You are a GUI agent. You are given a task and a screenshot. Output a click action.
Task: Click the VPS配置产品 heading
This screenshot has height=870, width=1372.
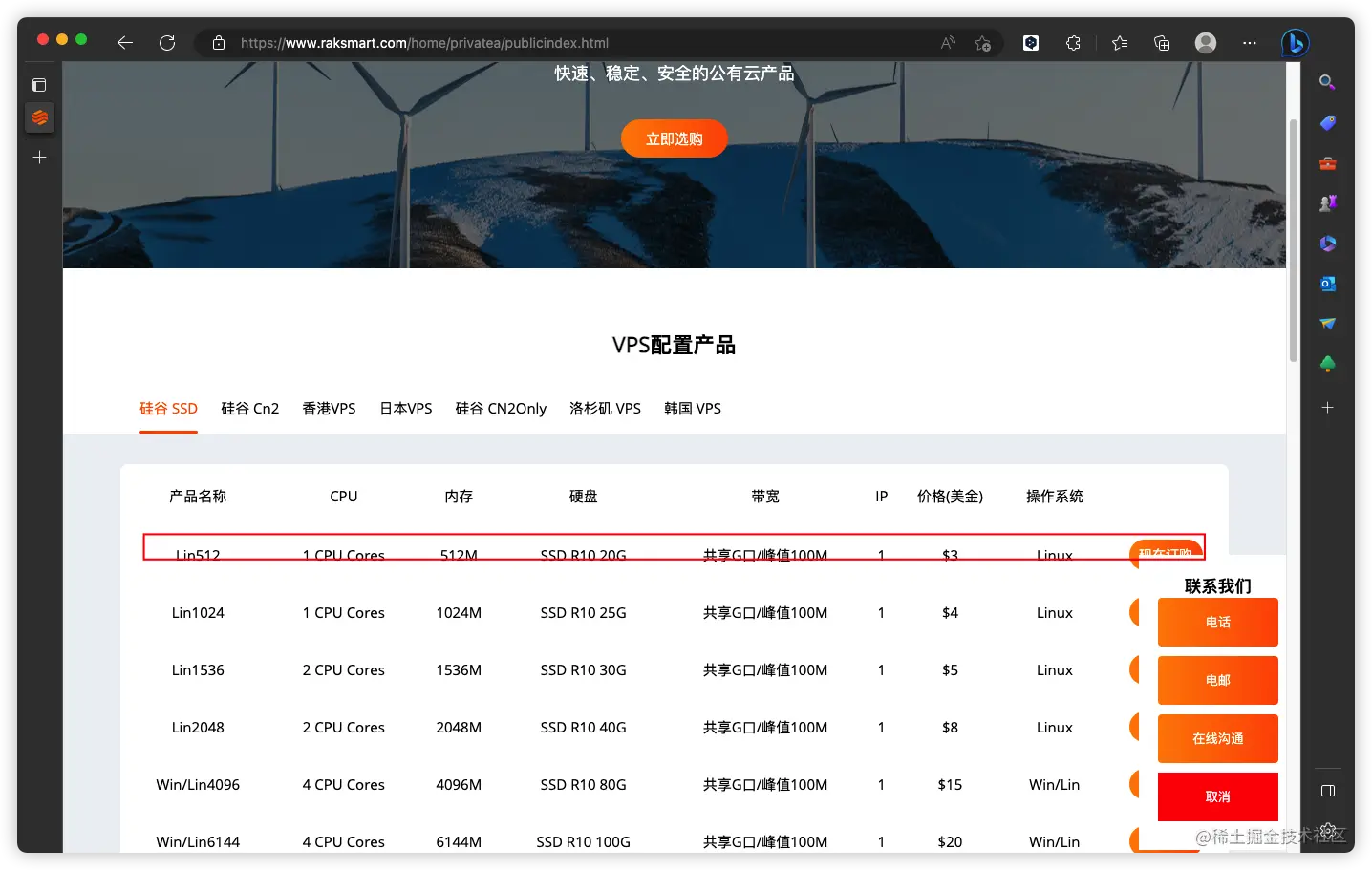[674, 345]
